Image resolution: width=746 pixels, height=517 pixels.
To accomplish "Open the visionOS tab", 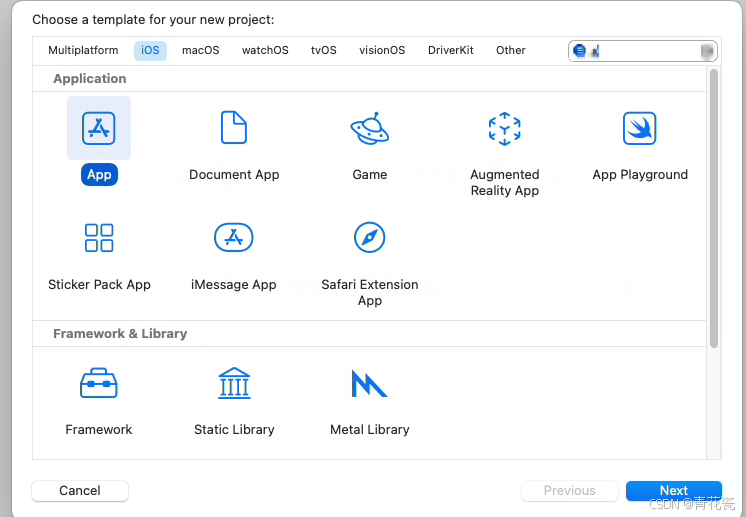I will (x=382, y=50).
